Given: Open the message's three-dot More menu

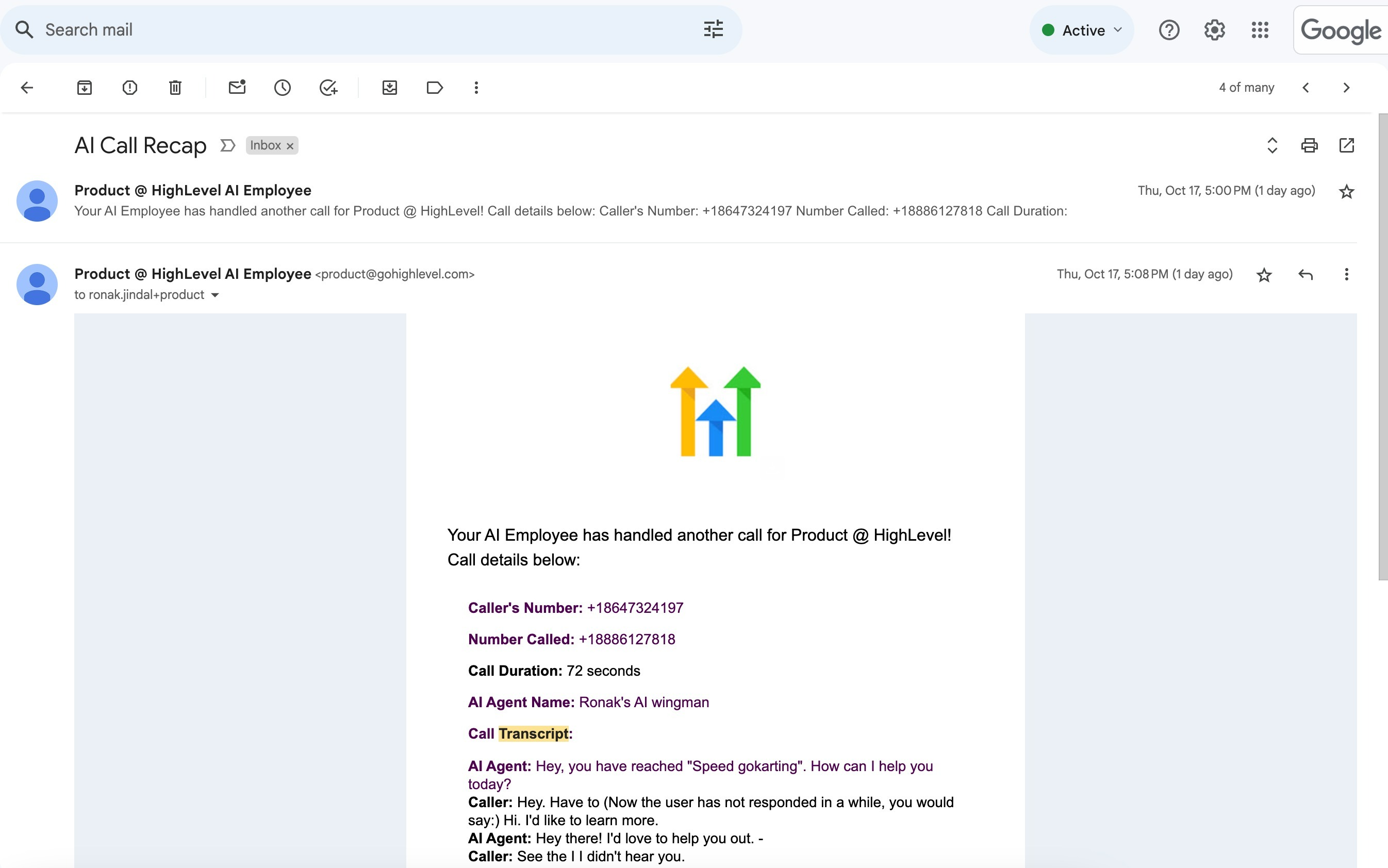Looking at the screenshot, I should coord(1346,274).
